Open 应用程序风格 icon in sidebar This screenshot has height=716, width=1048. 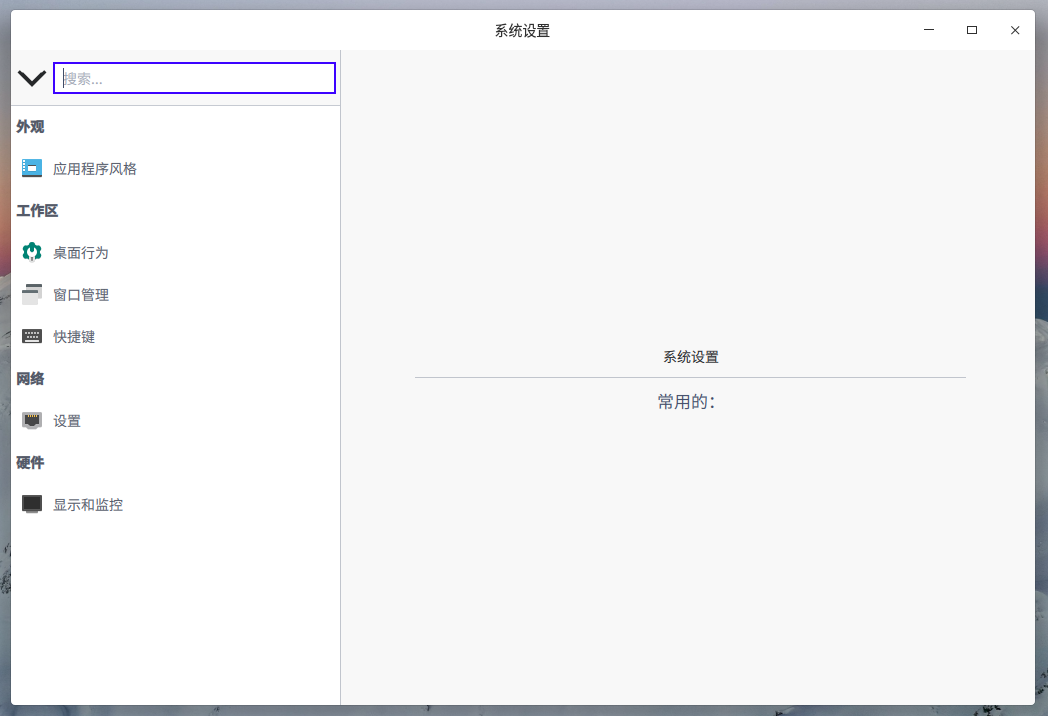coord(31,168)
